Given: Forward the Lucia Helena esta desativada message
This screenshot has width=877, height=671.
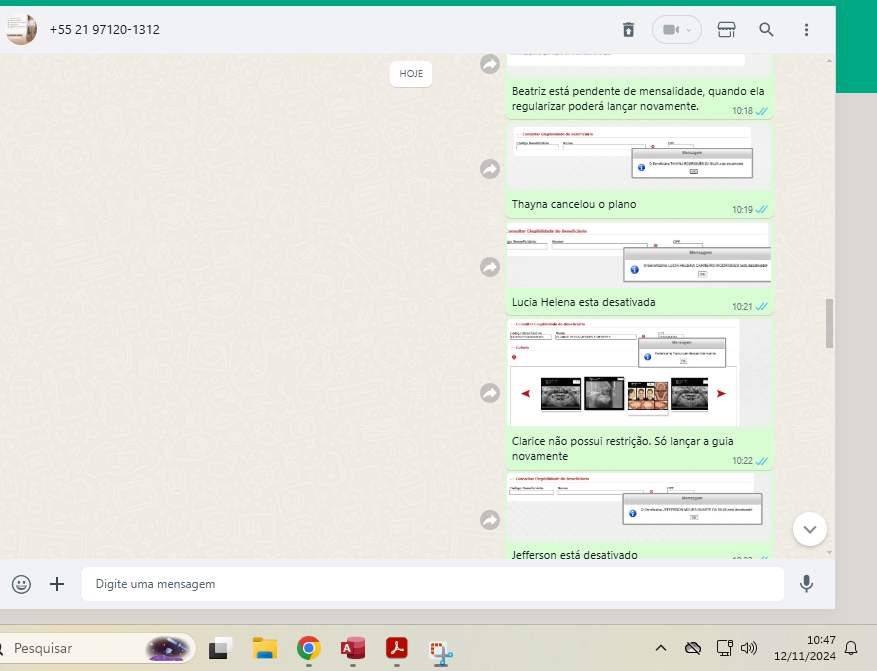Looking at the screenshot, I should 490,267.
